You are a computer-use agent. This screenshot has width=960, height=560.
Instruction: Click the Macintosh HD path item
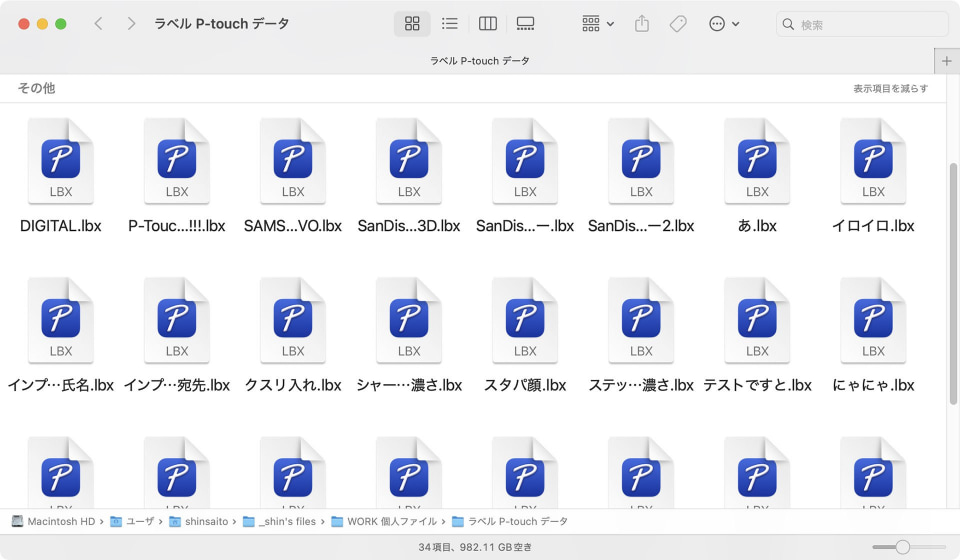coord(54,521)
